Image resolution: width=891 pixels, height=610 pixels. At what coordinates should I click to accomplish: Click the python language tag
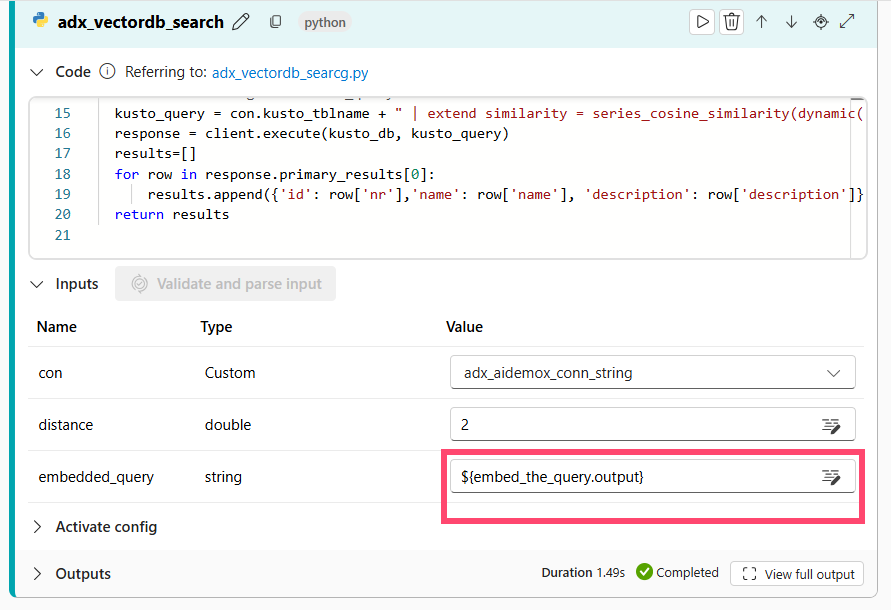[x=324, y=23]
